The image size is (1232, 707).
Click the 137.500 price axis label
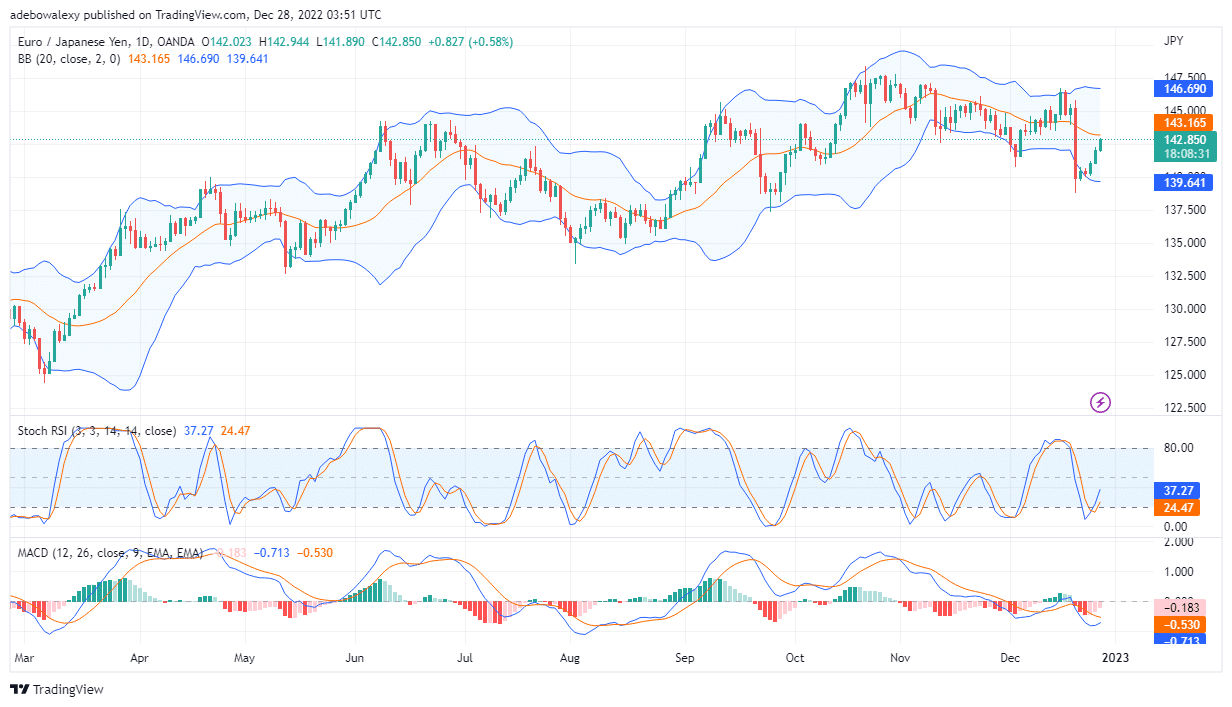click(x=1186, y=209)
